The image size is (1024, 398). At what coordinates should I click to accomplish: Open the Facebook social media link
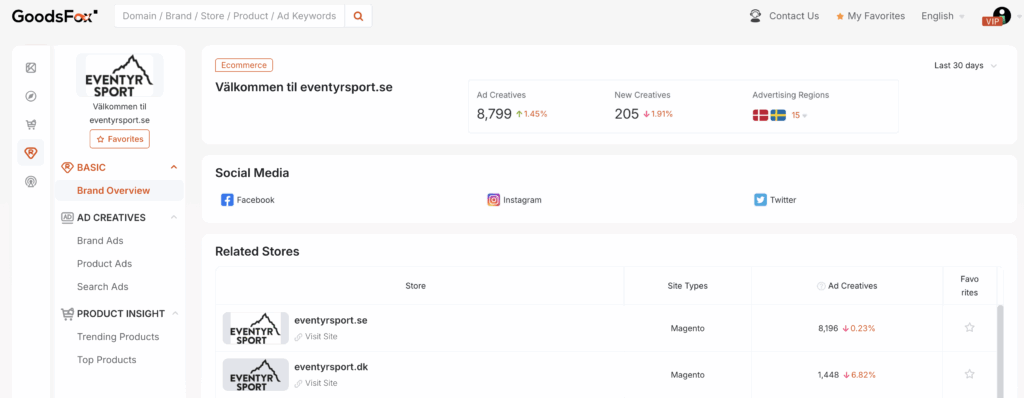click(x=248, y=200)
